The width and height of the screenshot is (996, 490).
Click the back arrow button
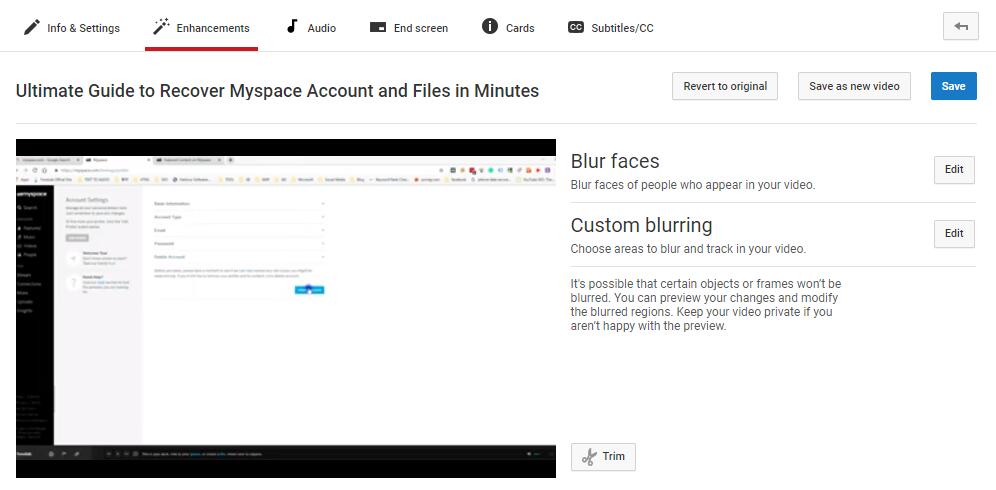[x=960, y=27]
